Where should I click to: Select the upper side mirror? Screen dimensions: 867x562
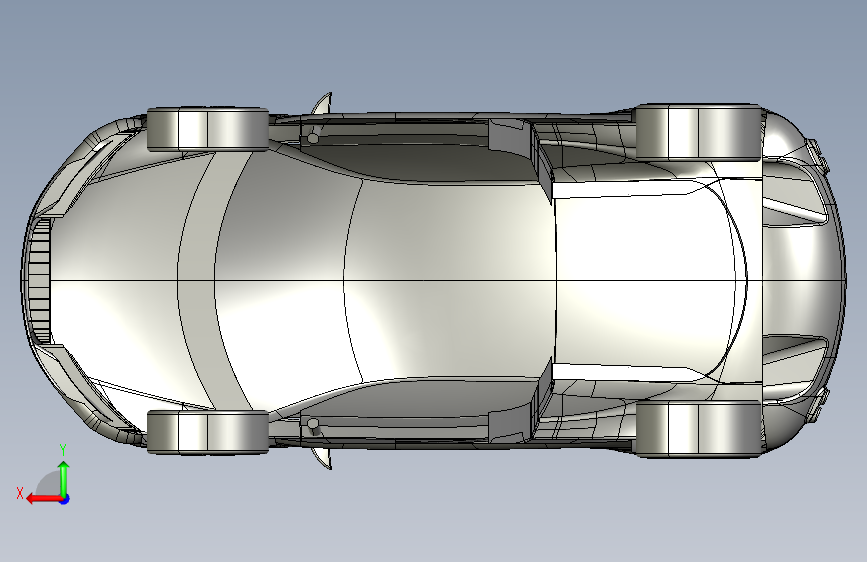(322, 104)
